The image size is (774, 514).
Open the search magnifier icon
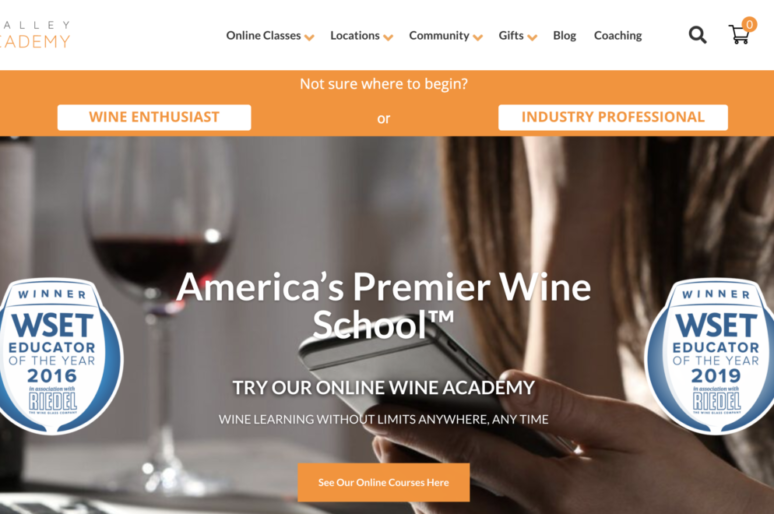[697, 35]
